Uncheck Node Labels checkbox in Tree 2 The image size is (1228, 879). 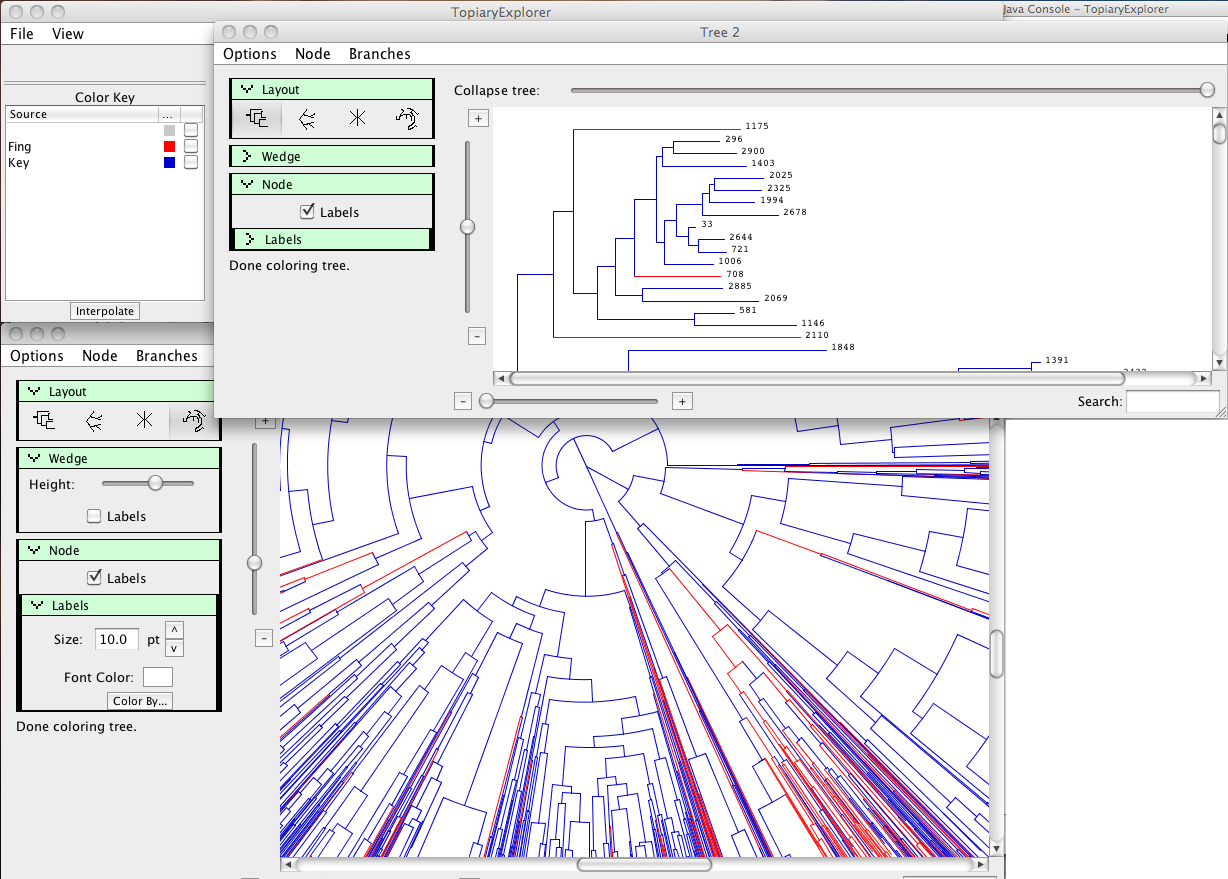(x=308, y=212)
